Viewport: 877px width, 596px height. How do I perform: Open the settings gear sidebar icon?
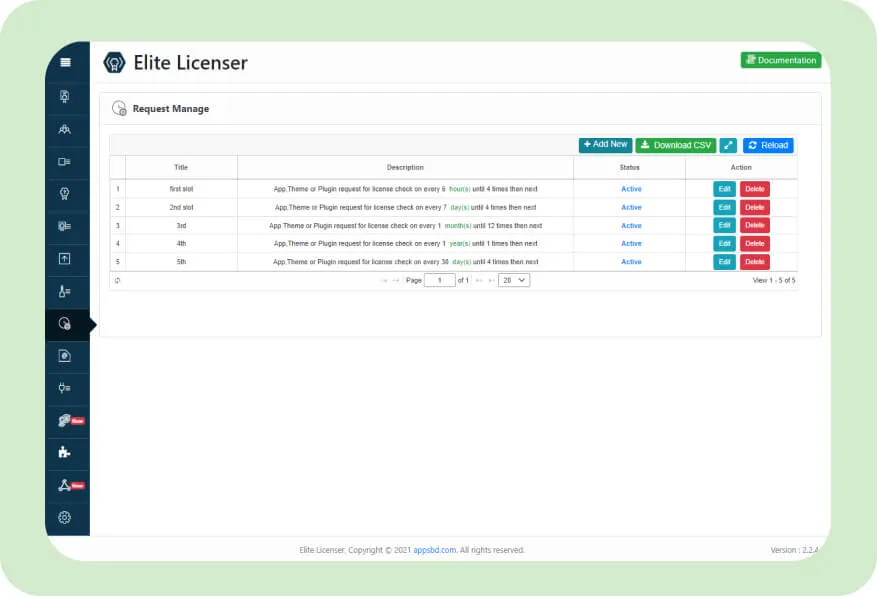(65, 518)
